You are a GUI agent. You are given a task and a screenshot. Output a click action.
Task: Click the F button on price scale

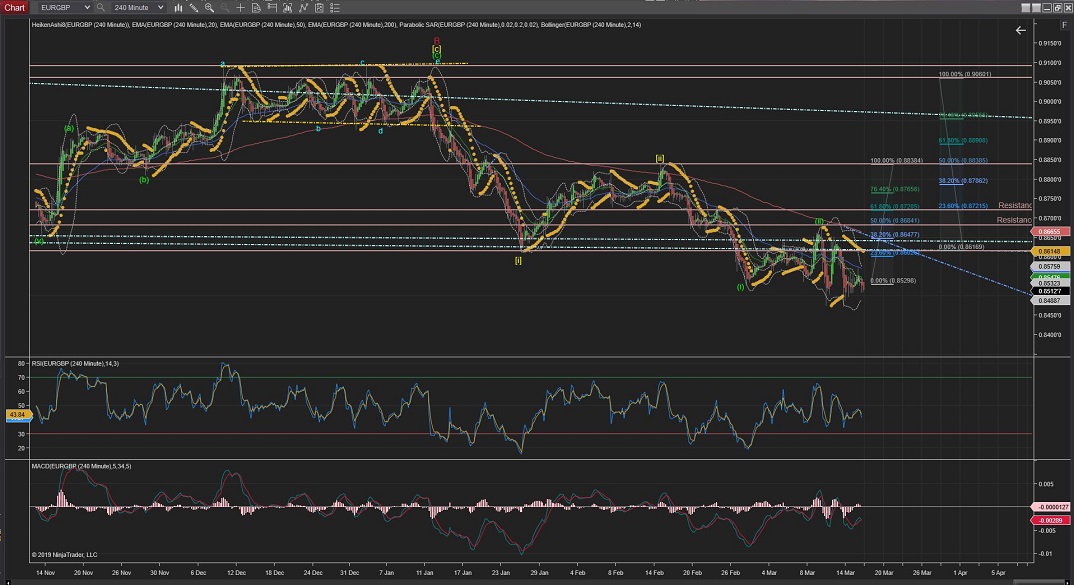[1064, 25]
